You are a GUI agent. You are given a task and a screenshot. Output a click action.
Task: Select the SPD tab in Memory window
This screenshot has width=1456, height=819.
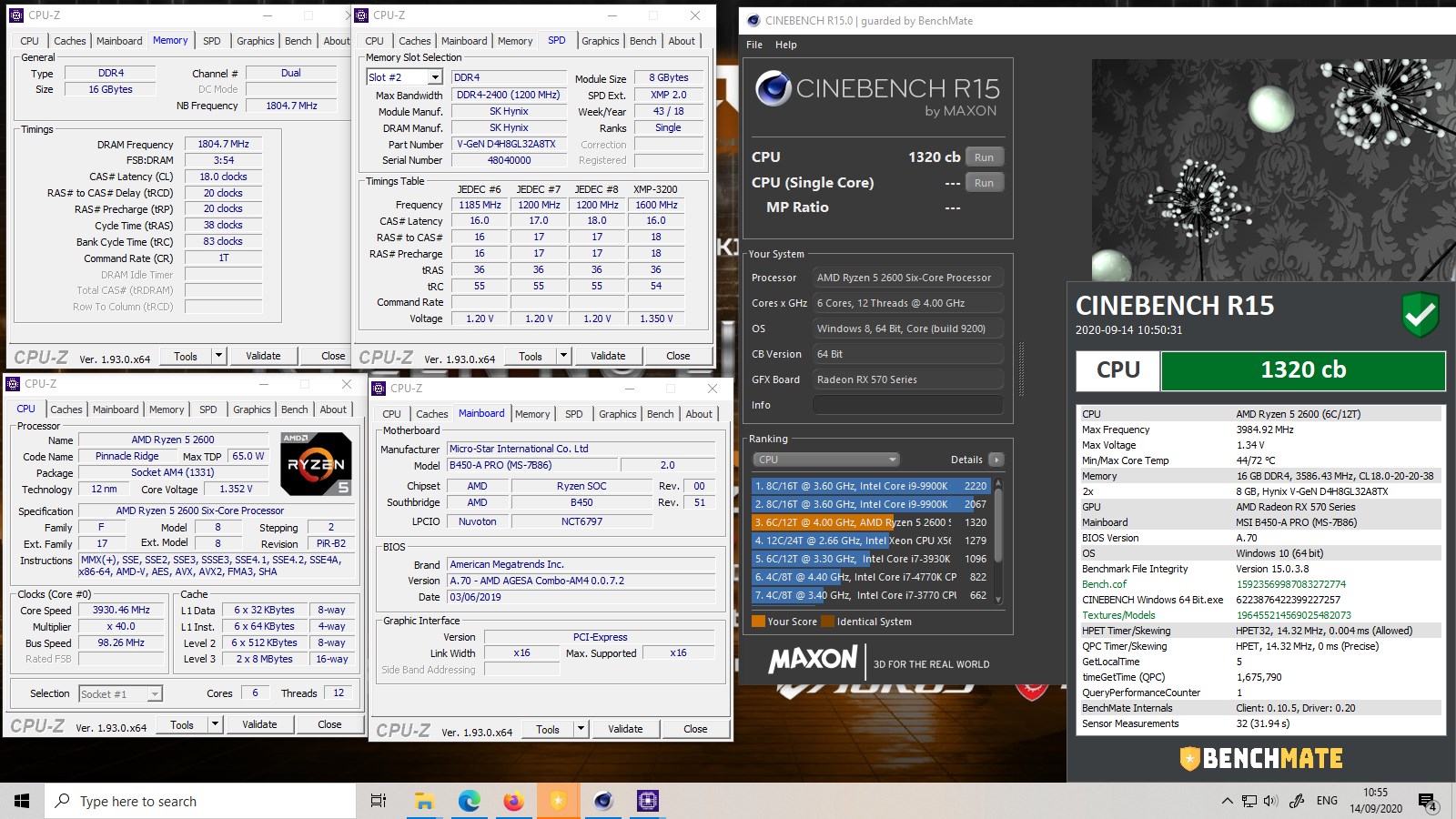pos(212,41)
